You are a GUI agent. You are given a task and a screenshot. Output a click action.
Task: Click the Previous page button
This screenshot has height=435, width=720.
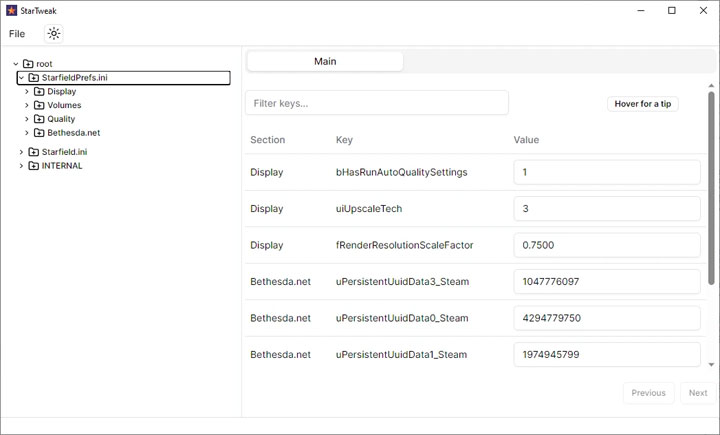coord(648,393)
